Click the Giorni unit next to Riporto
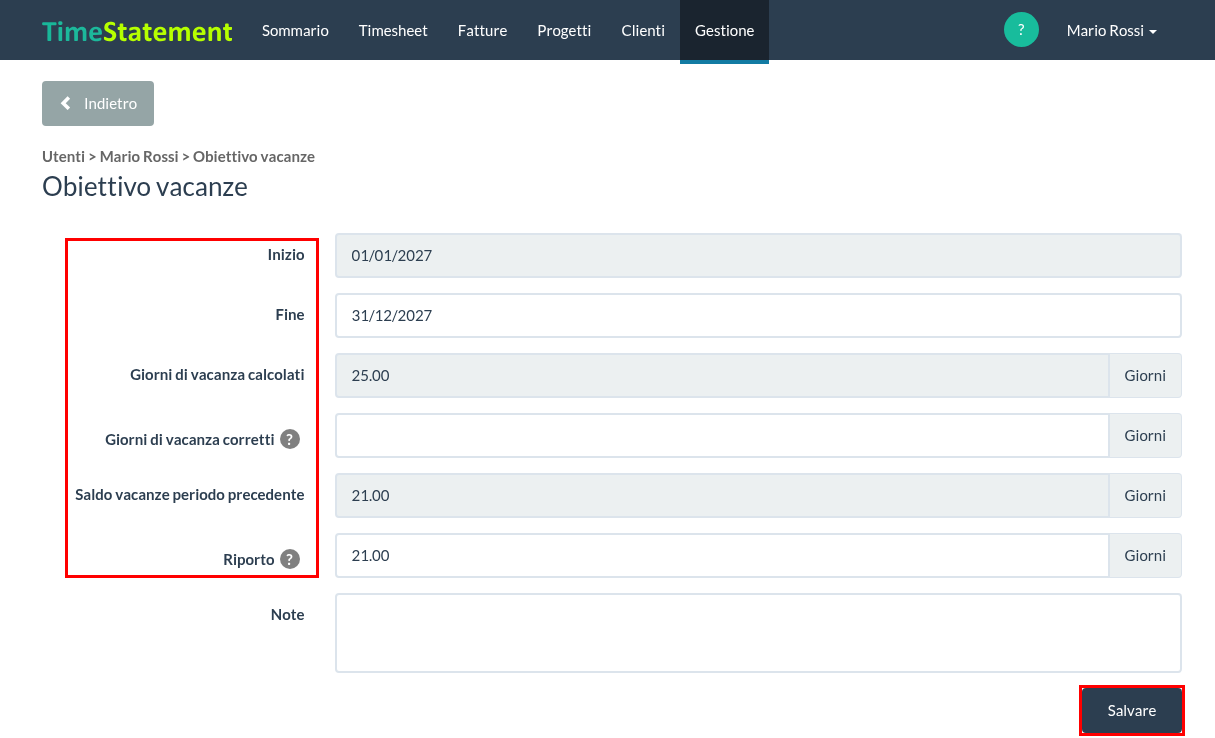The width and height of the screenshot is (1215, 738). click(x=1145, y=555)
